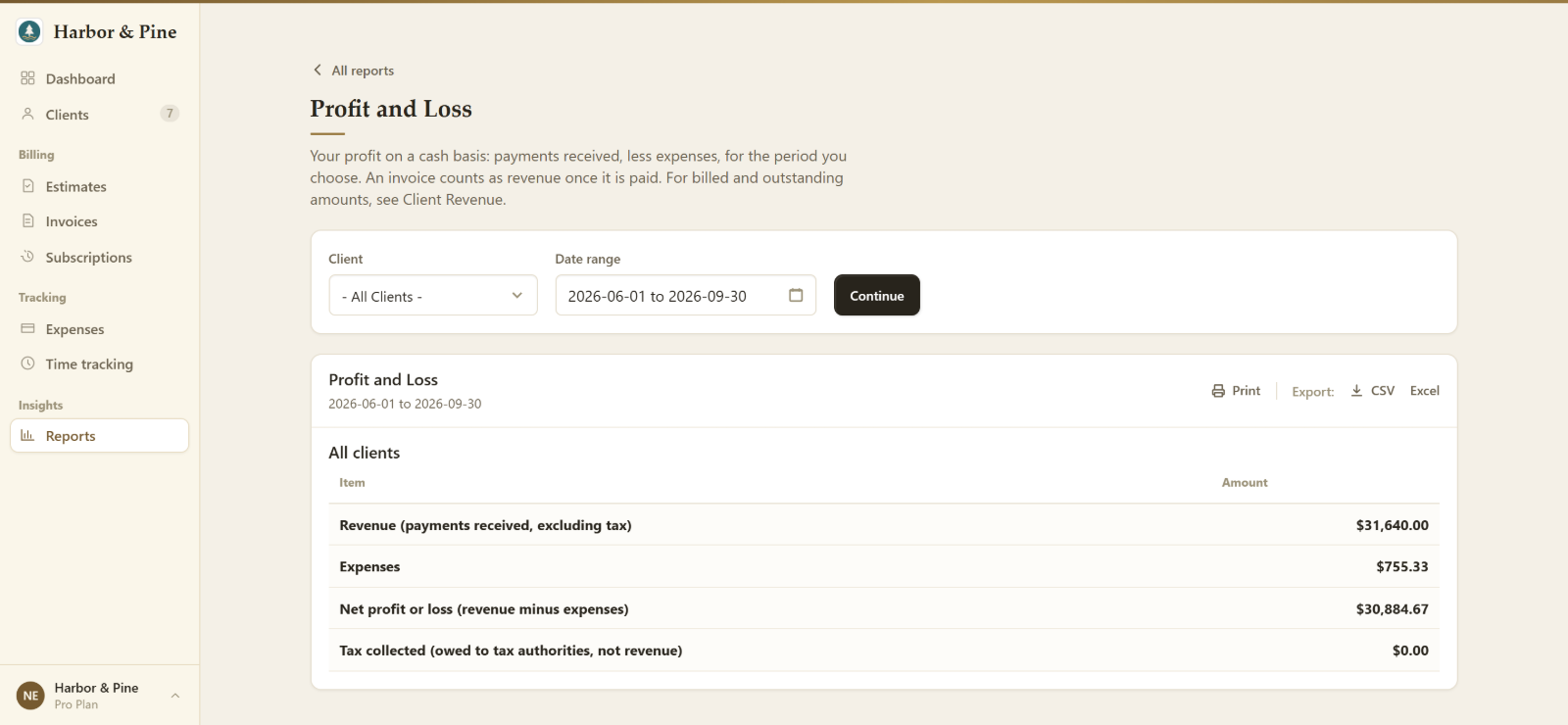Click the Estimates document icon

pos(27,186)
